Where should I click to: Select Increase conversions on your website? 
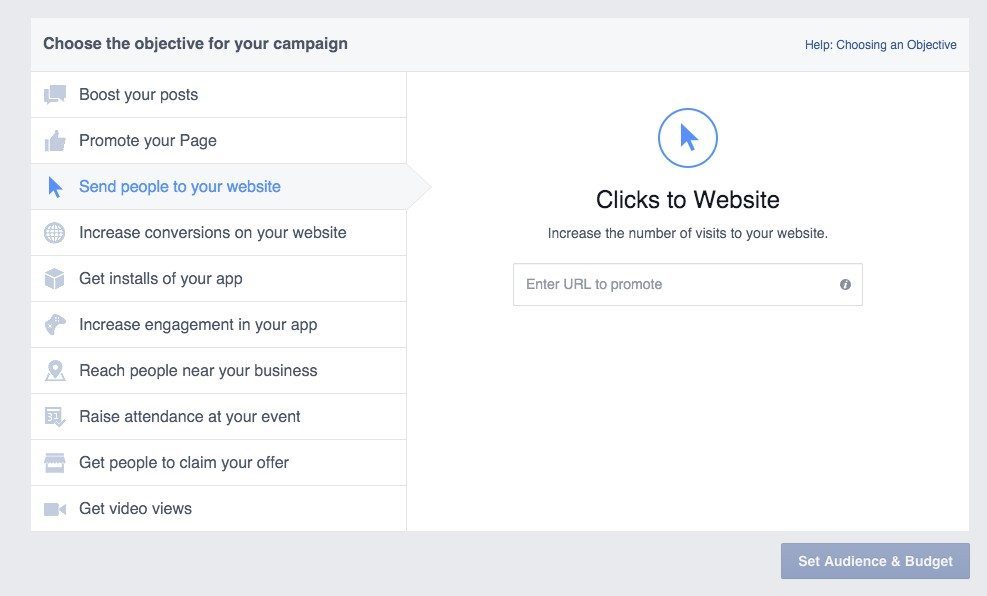pos(212,233)
